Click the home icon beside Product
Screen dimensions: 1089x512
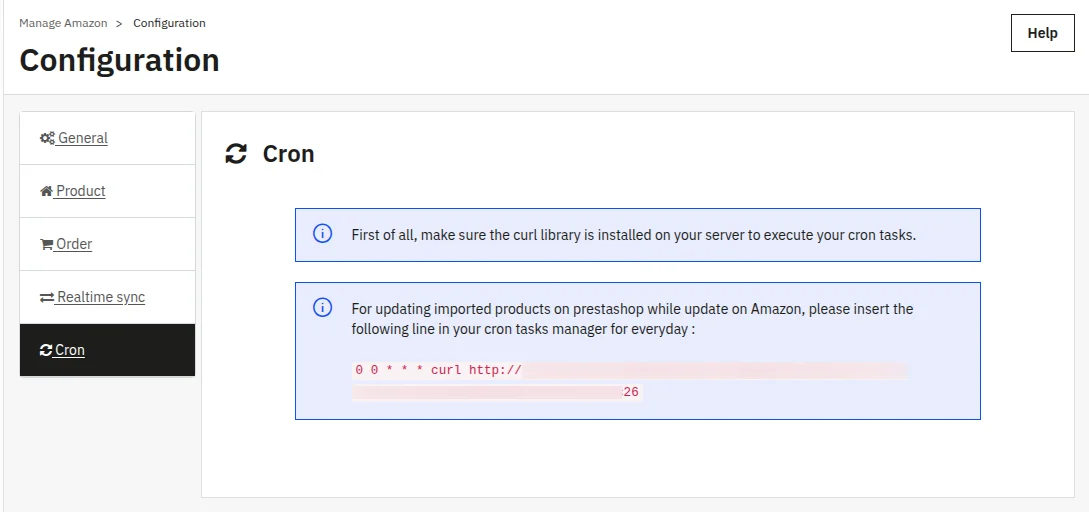coord(46,191)
